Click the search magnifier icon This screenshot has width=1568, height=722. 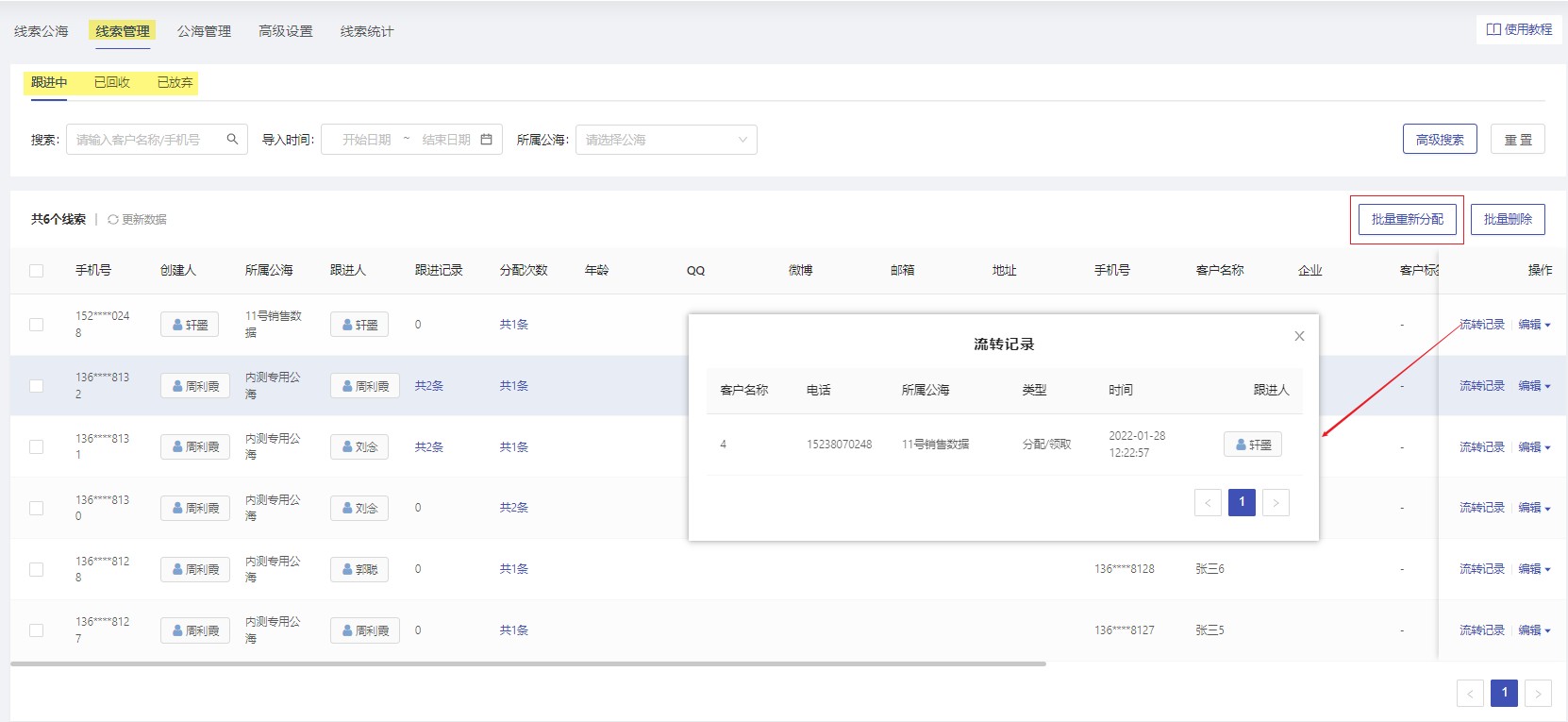(x=232, y=140)
